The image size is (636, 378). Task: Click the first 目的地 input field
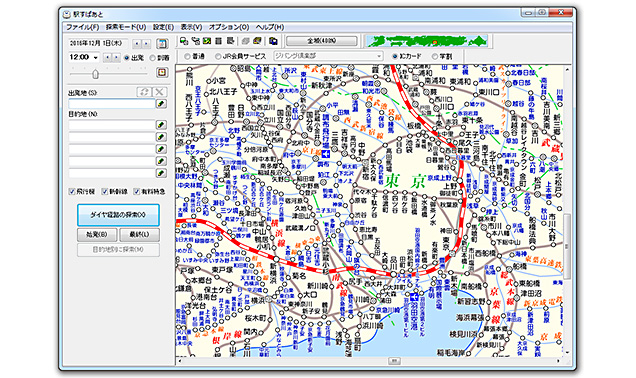[x=112, y=125]
